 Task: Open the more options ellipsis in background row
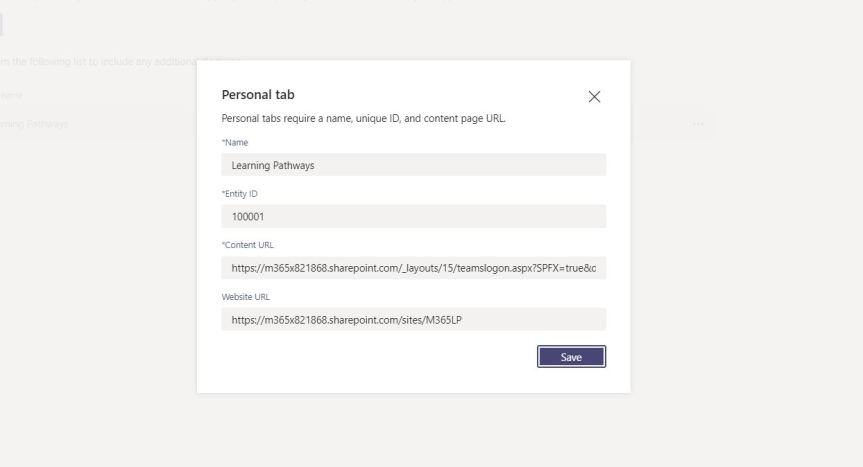coord(698,124)
